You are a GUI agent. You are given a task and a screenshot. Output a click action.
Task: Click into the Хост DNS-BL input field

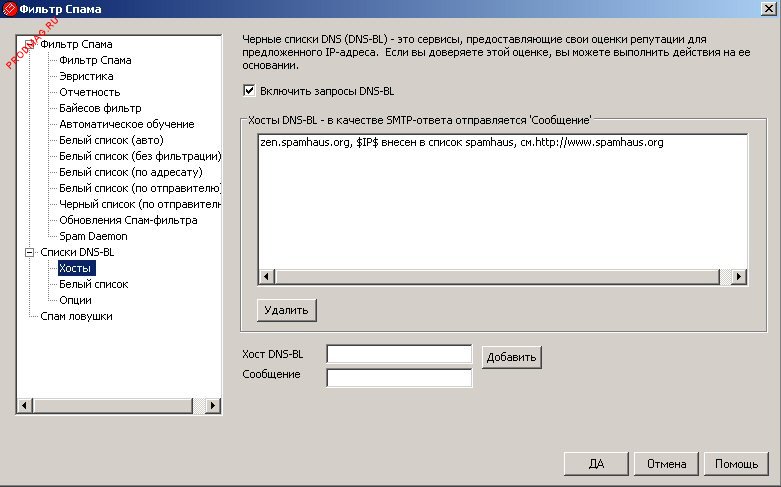coord(399,354)
